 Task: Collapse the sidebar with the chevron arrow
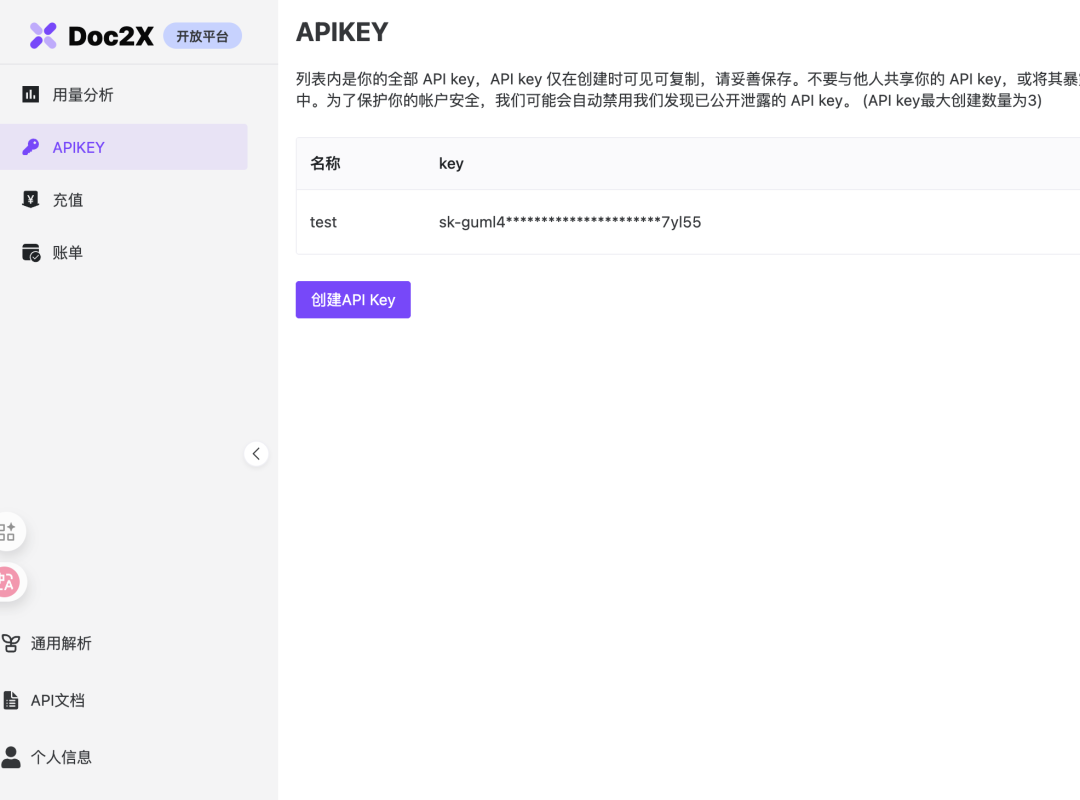(256, 453)
